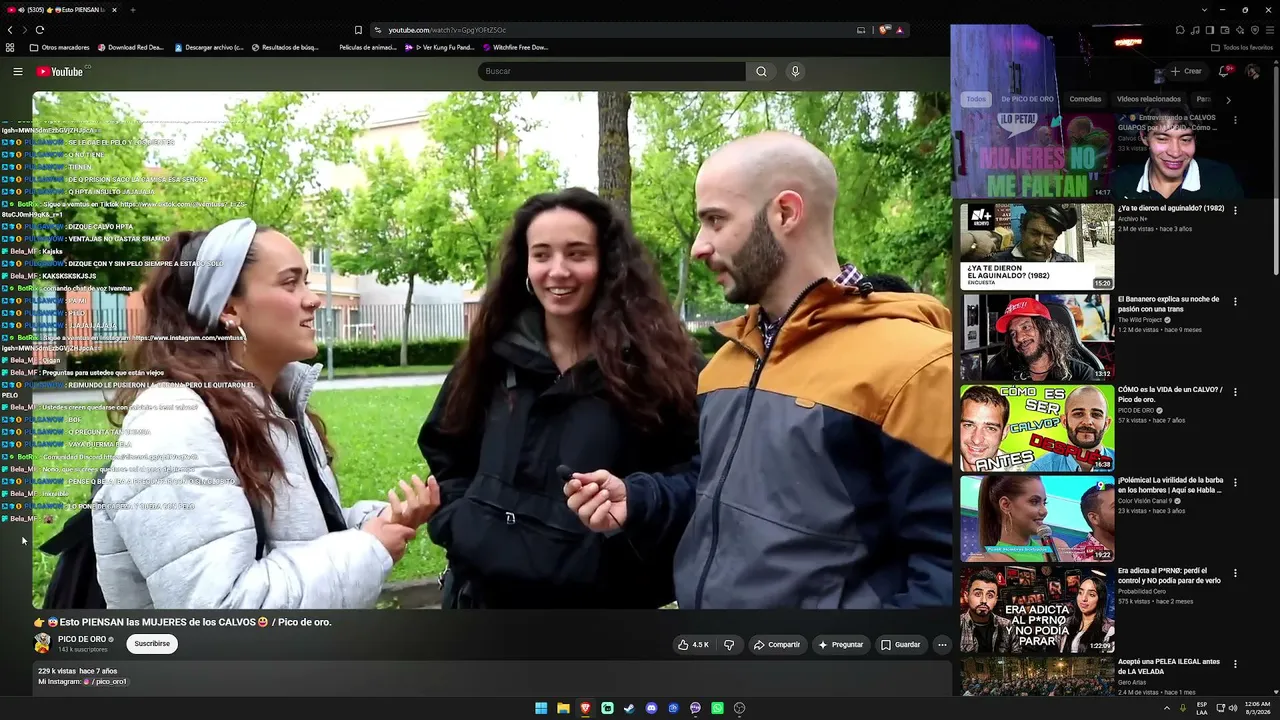This screenshot has height=720, width=1280.
Task: Open Steam from the taskbar
Action: coord(629,708)
